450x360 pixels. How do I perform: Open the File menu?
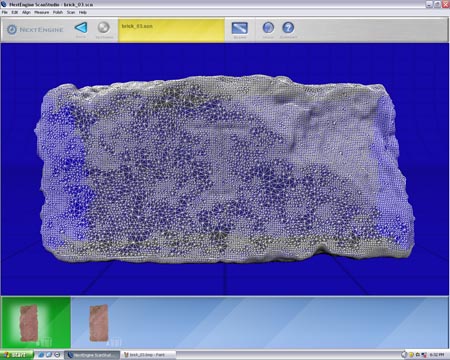pyautogui.click(x=5, y=12)
